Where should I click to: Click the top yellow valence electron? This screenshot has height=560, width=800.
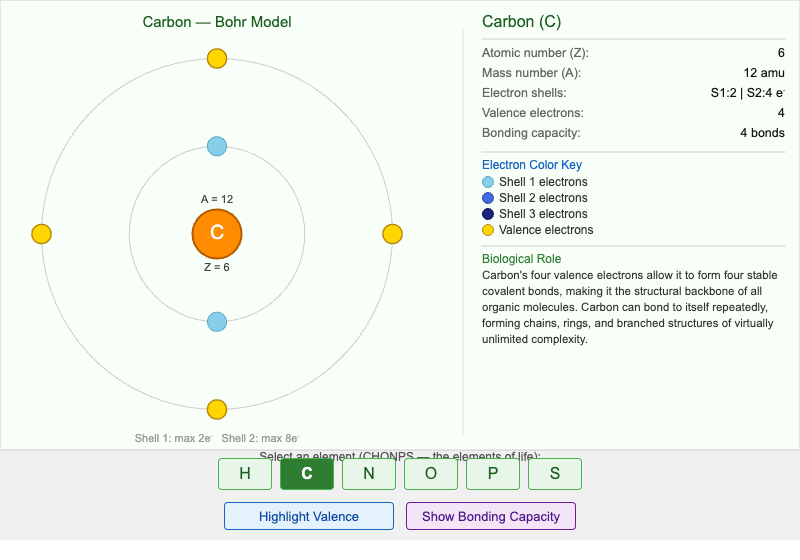click(x=217, y=58)
